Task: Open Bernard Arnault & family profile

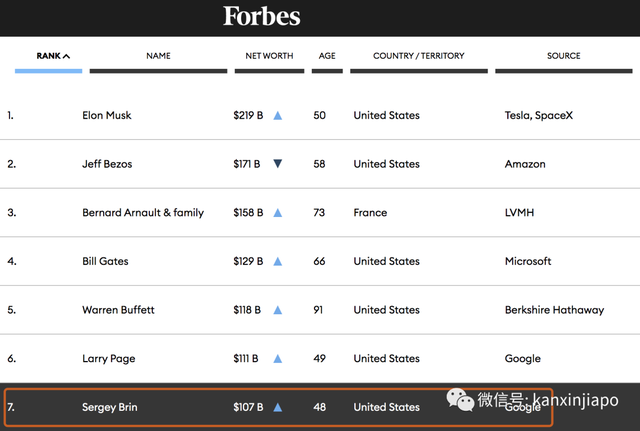Action: pos(143,213)
